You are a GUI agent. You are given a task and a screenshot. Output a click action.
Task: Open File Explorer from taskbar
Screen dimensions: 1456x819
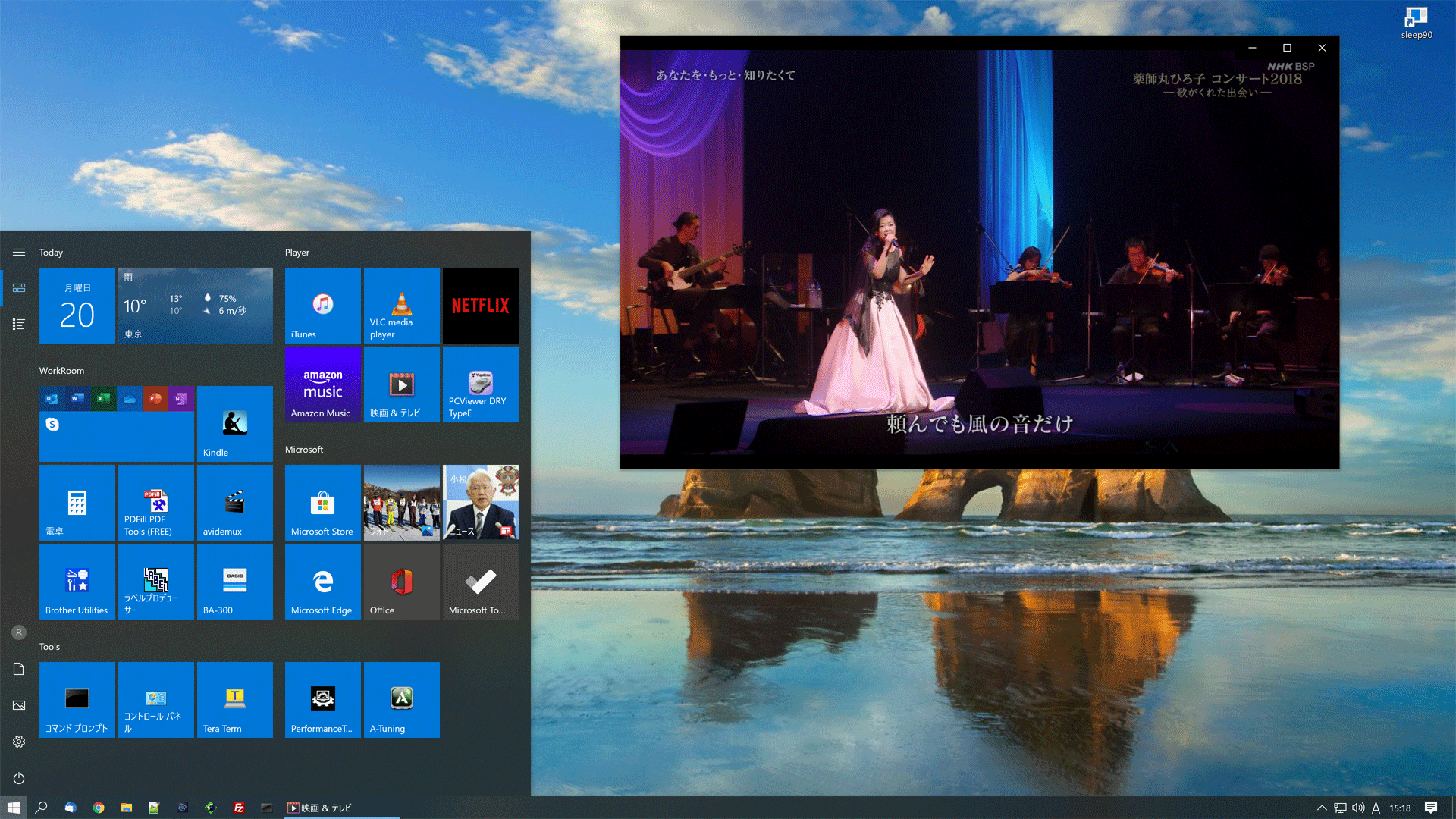127,808
